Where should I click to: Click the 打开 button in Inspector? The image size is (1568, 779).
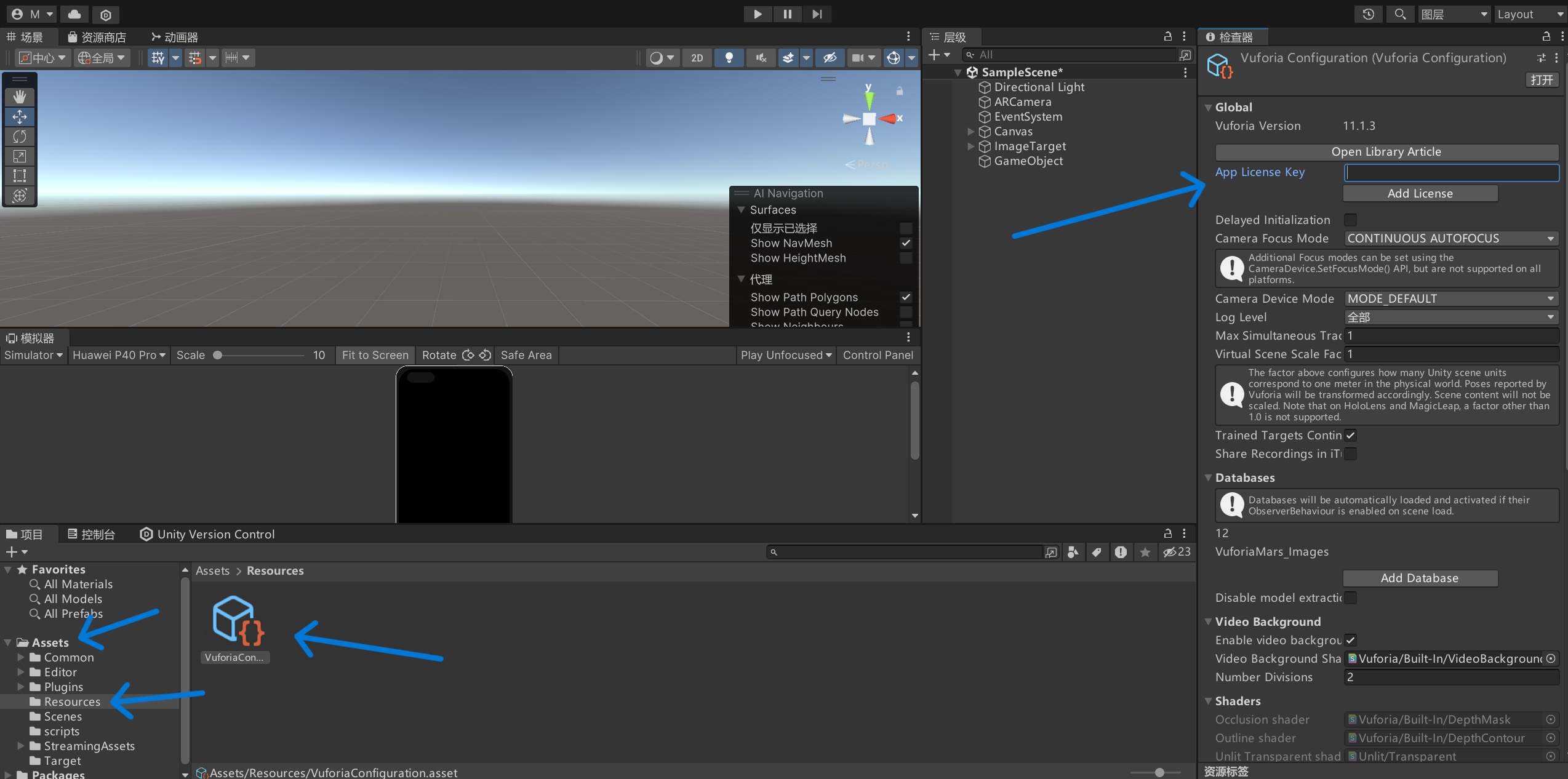point(1542,79)
